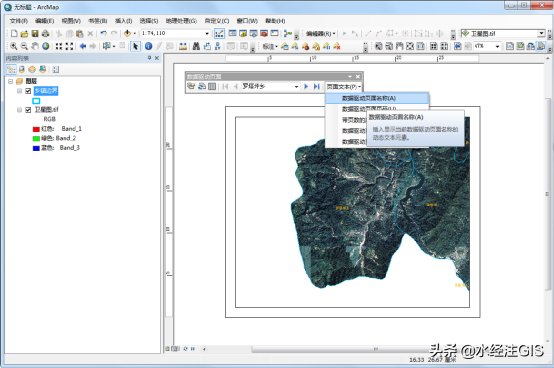Open the Measure tool
The height and width of the screenshot is (368, 554).
183,46
